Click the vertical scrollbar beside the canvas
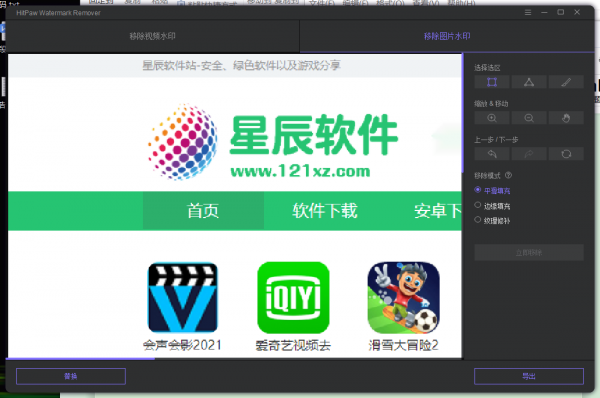600x398 pixels. click(463, 113)
